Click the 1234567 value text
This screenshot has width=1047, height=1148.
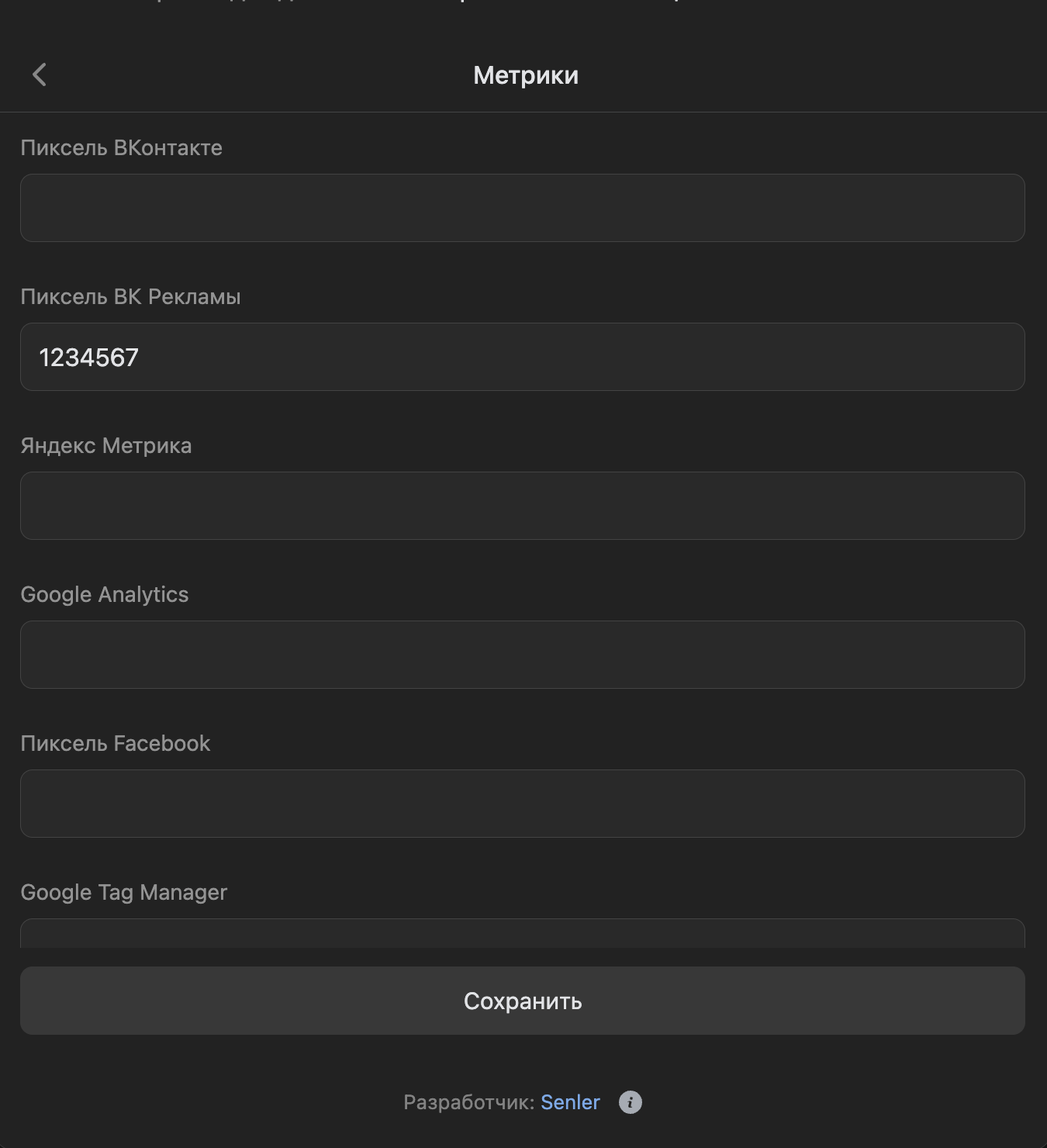88,358
